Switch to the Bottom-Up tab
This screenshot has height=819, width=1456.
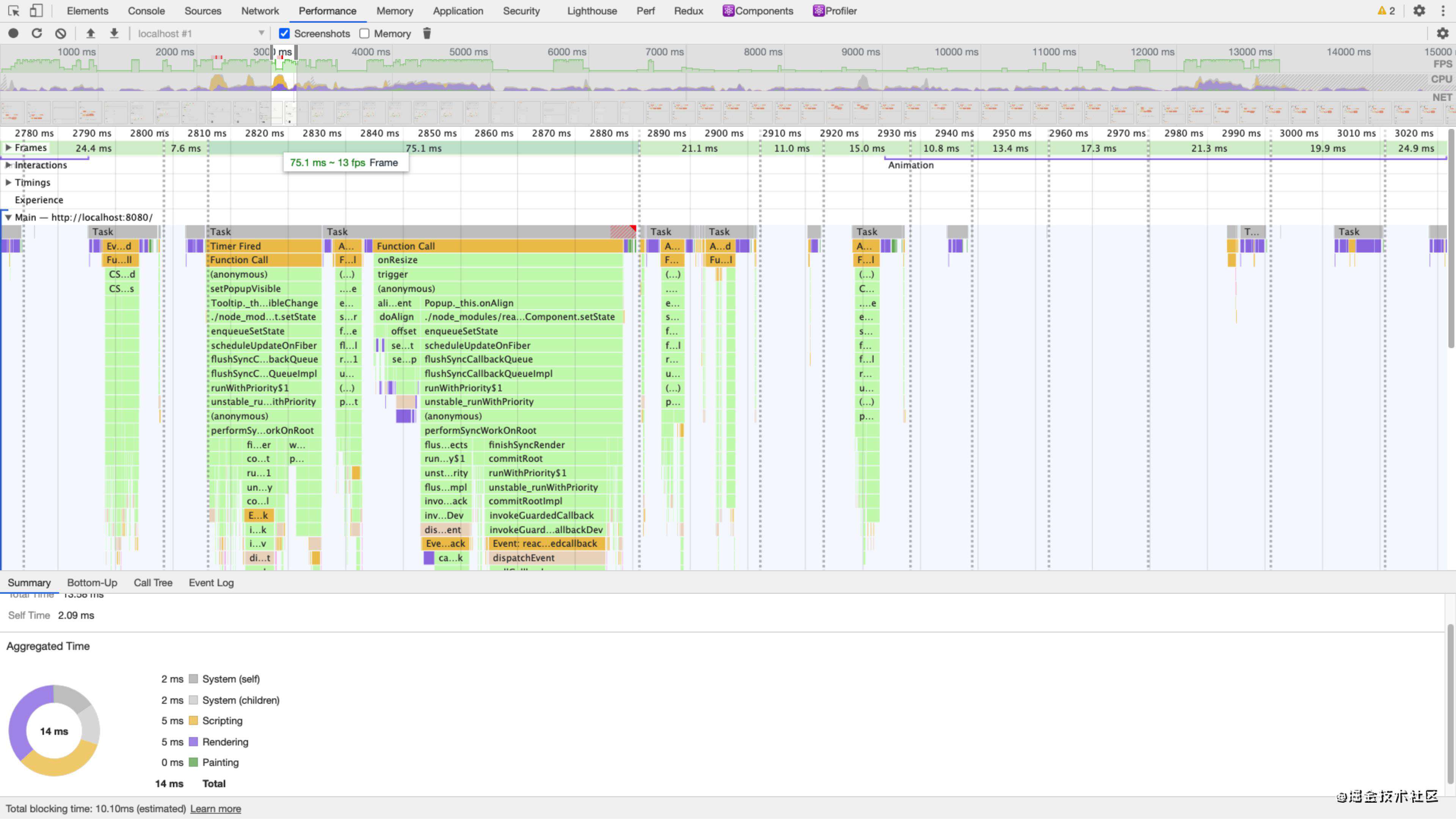92,583
